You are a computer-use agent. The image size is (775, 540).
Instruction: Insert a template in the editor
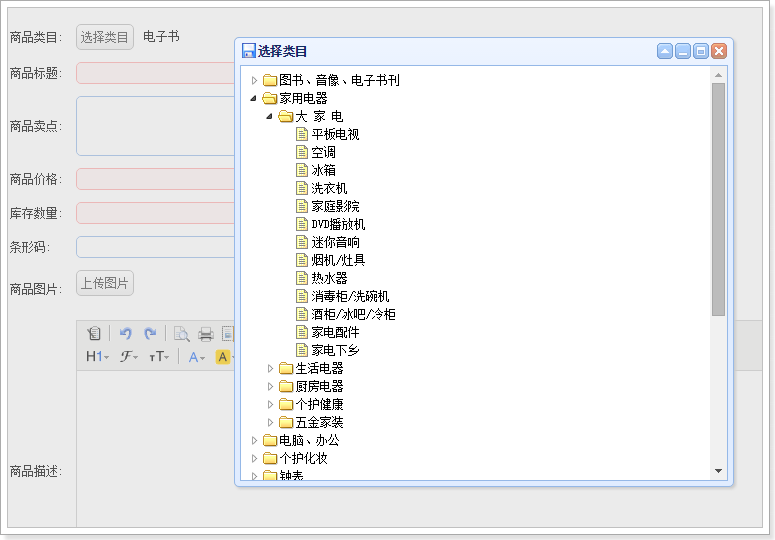click(228, 334)
